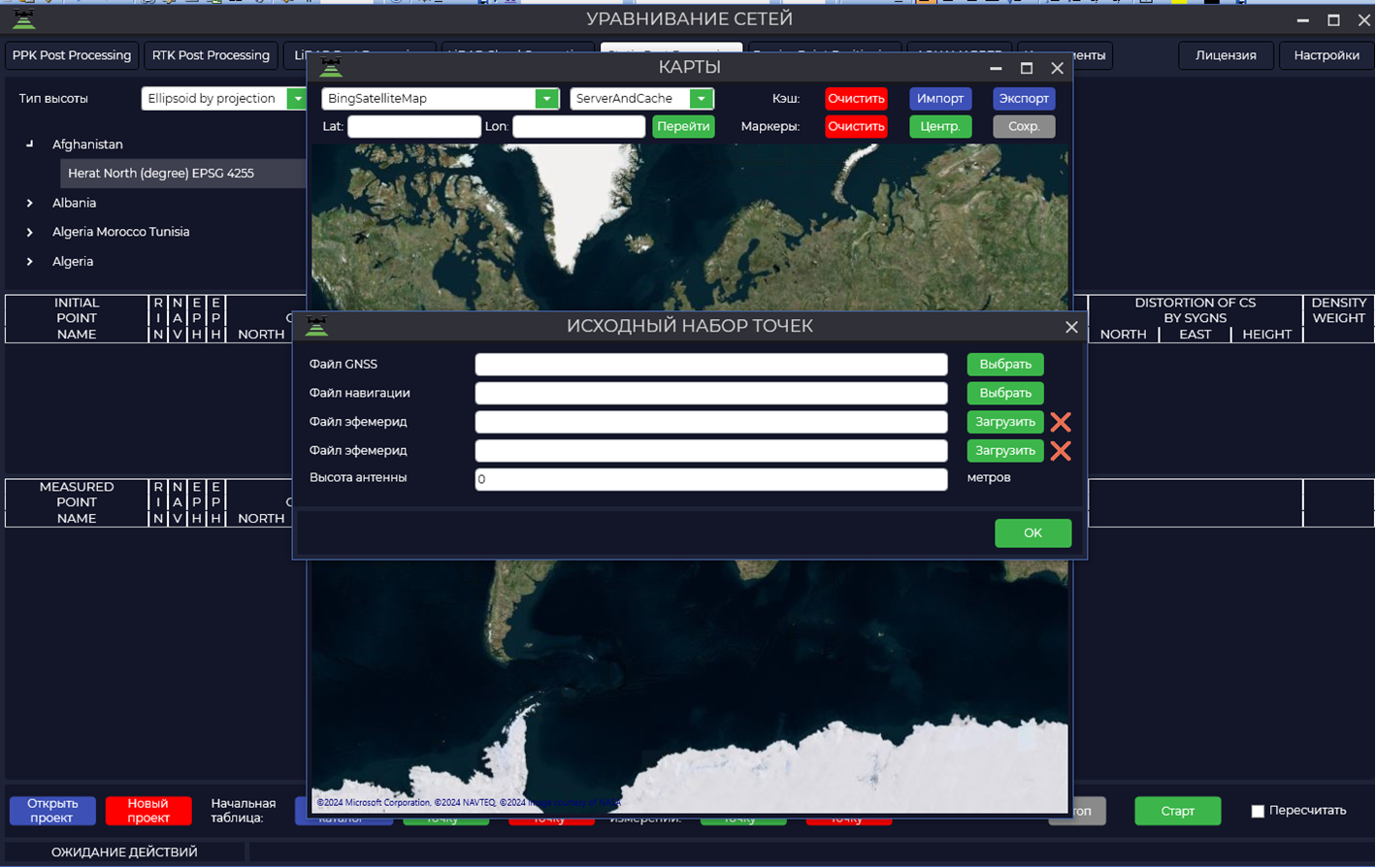Open the Лицензия section

(1226, 55)
